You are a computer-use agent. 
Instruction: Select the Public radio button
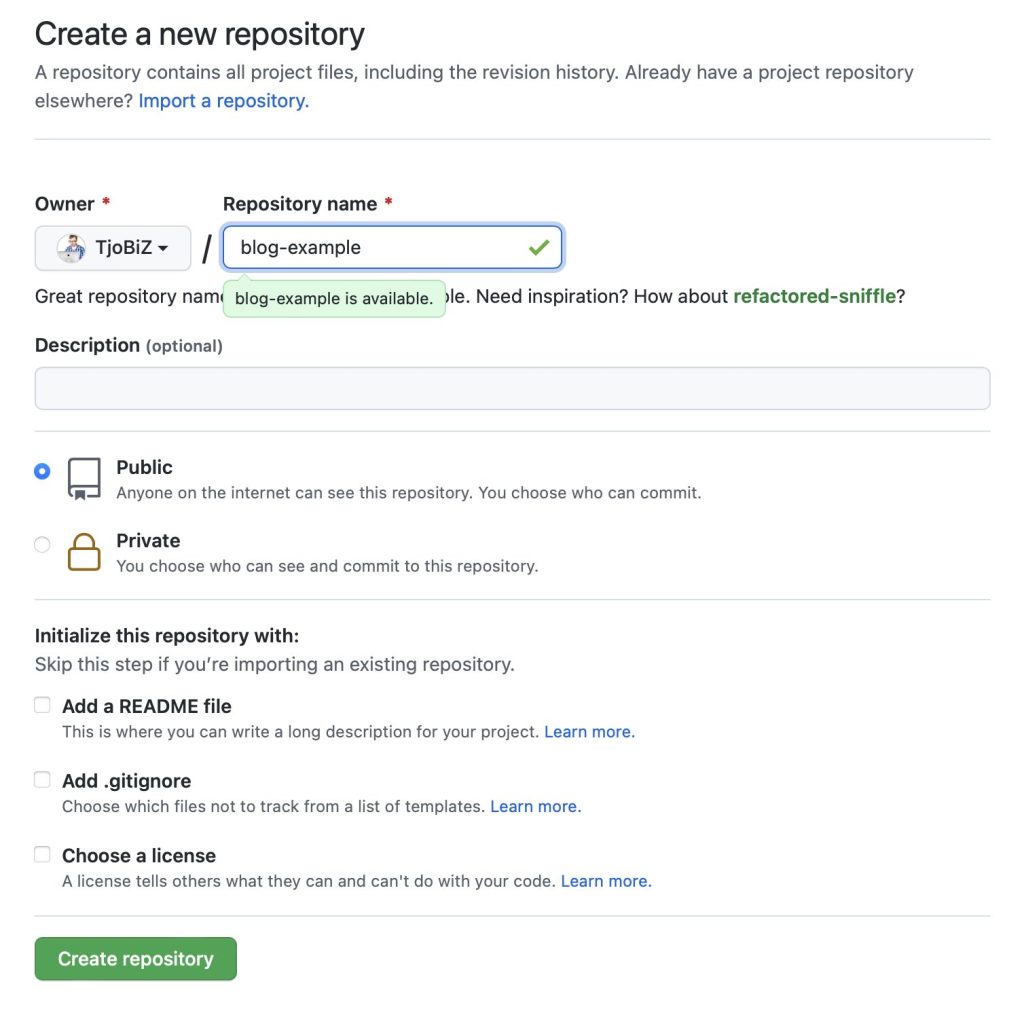click(x=42, y=471)
